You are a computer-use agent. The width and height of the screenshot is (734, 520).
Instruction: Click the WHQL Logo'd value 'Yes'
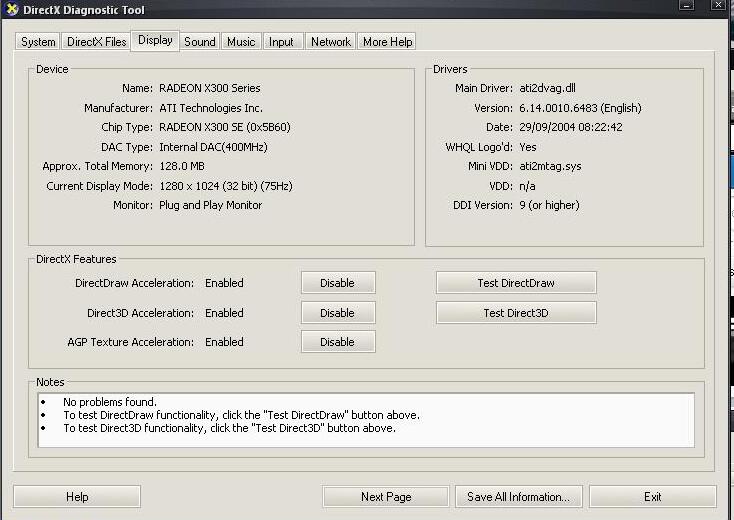tap(528, 147)
